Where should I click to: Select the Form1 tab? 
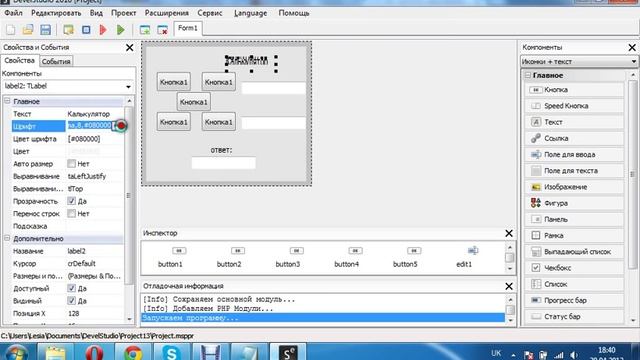pos(188,28)
